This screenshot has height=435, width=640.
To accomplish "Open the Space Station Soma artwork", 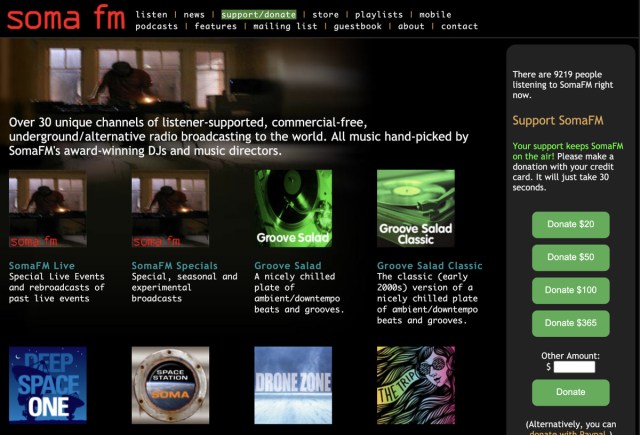I will pyautogui.click(x=170, y=385).
